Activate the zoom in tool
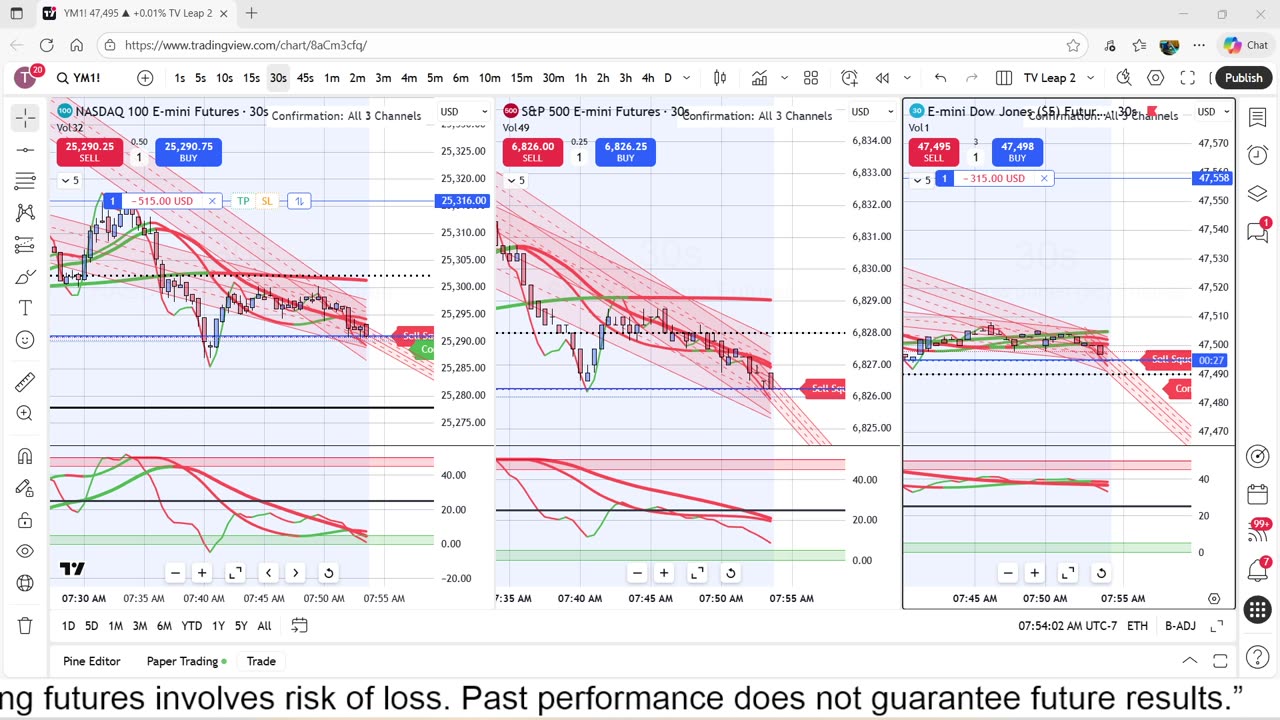1280x720 pixels. 25,413
